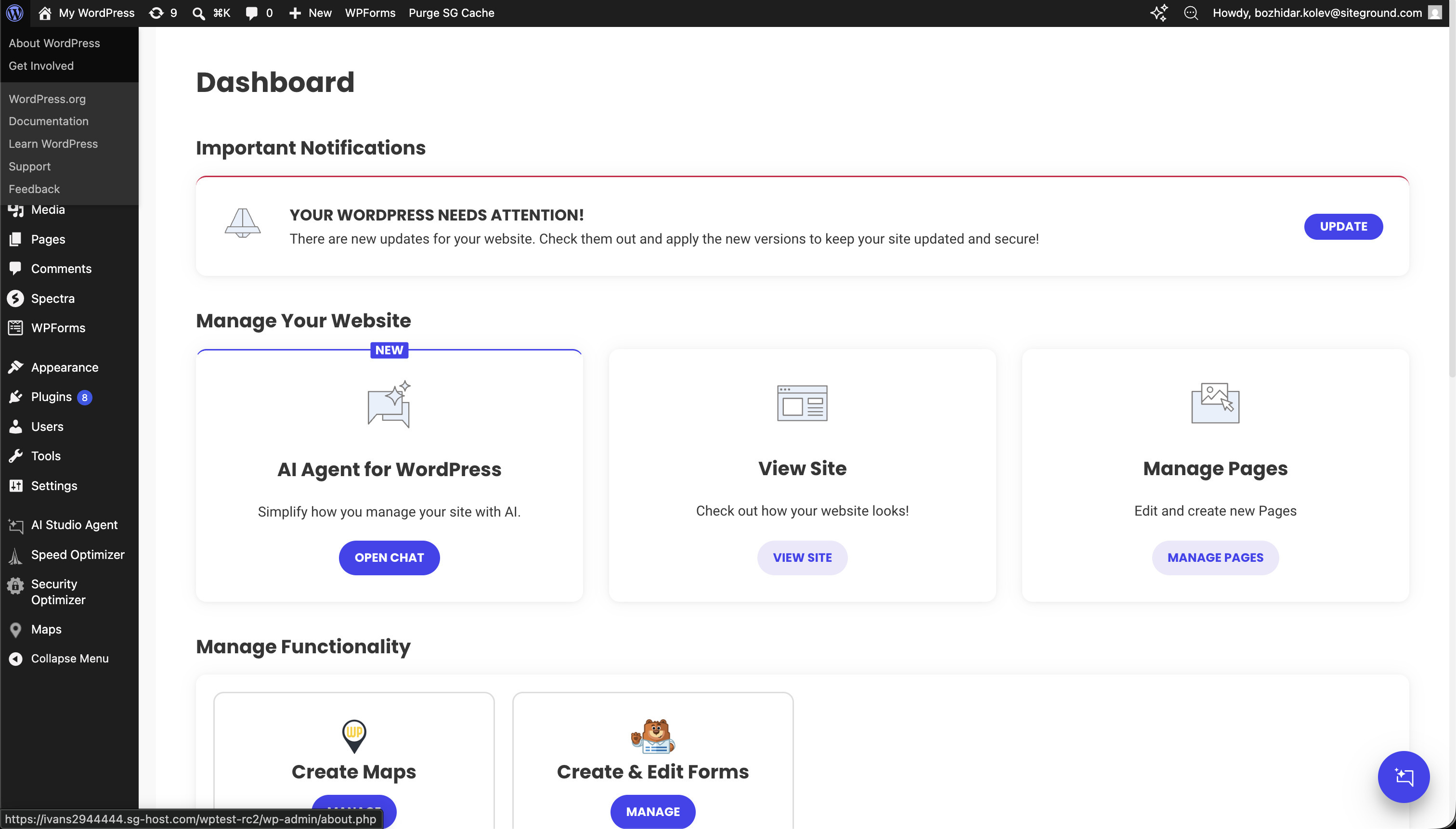
Task: Open the Howdy account dropdown
Action: coord(1318,13)
